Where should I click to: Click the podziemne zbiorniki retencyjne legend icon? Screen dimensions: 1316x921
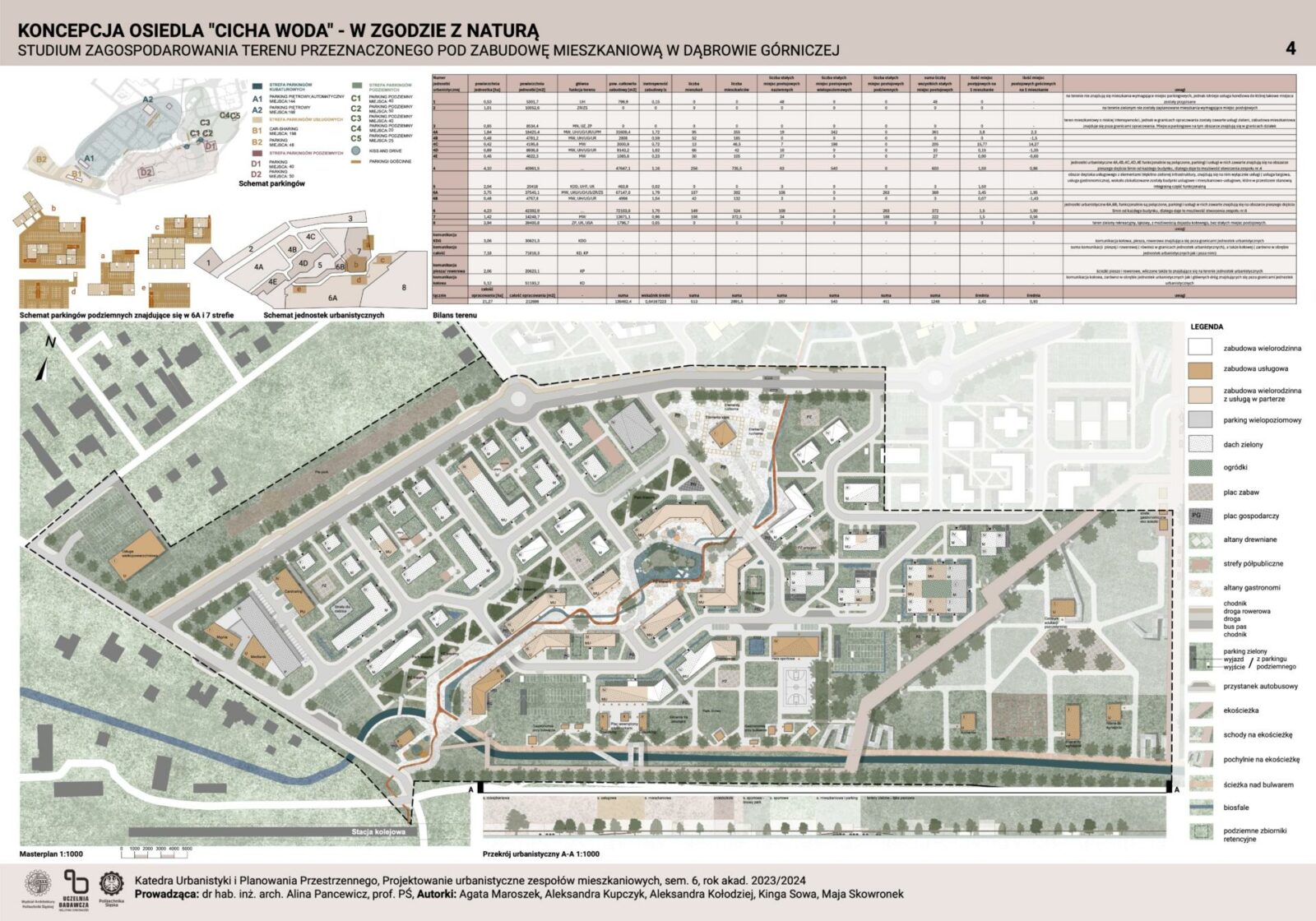pyautogui.click(x=1200, y=833)
